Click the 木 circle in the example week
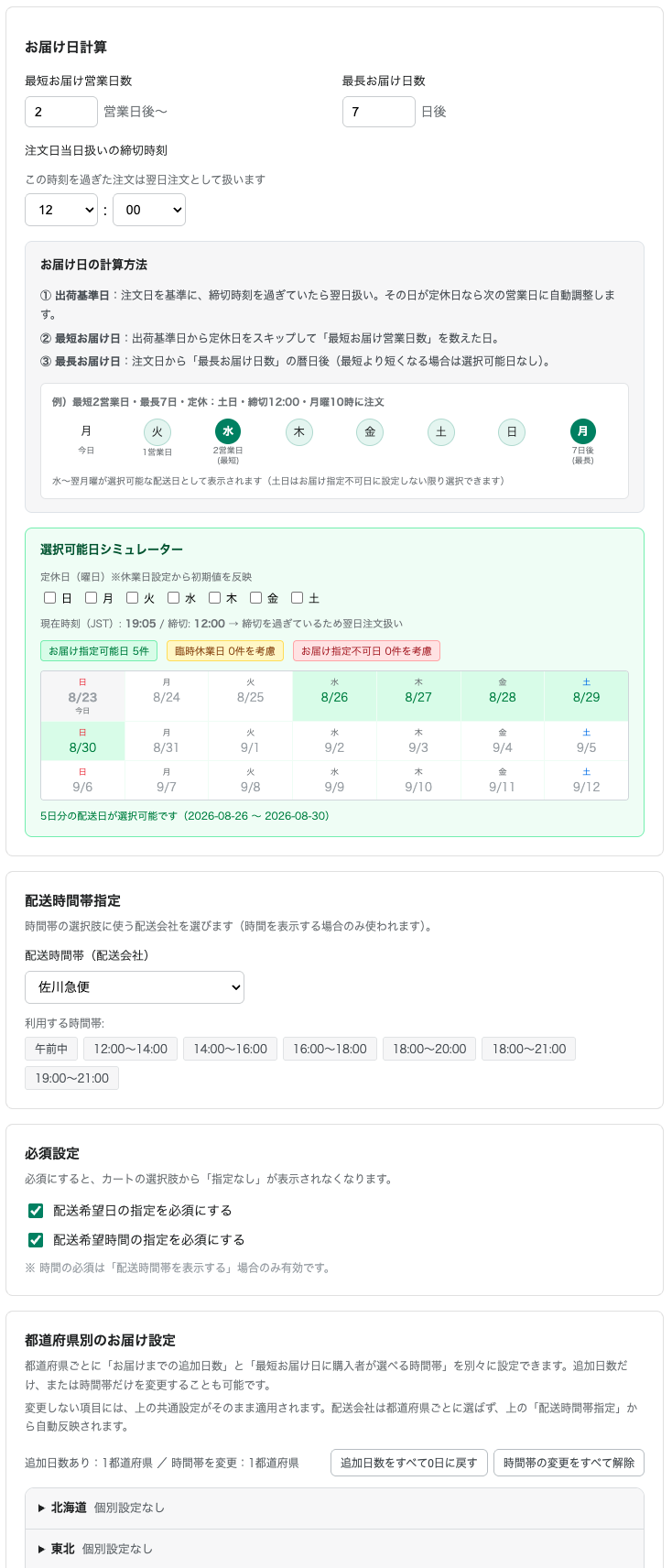 click(x=299, y=431)
